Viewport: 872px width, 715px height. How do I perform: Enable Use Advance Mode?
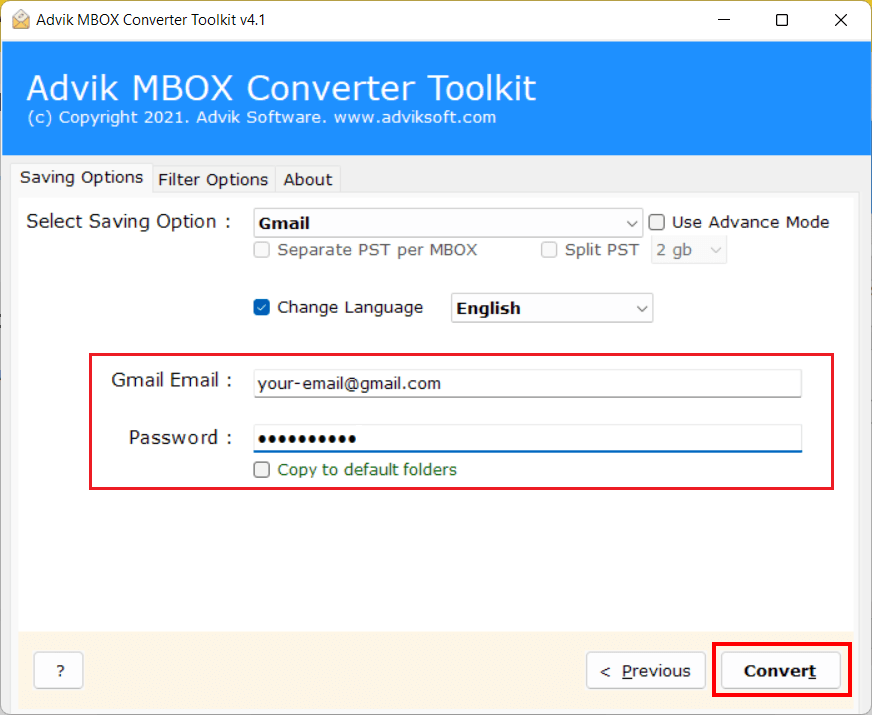[x=657, y=222]
